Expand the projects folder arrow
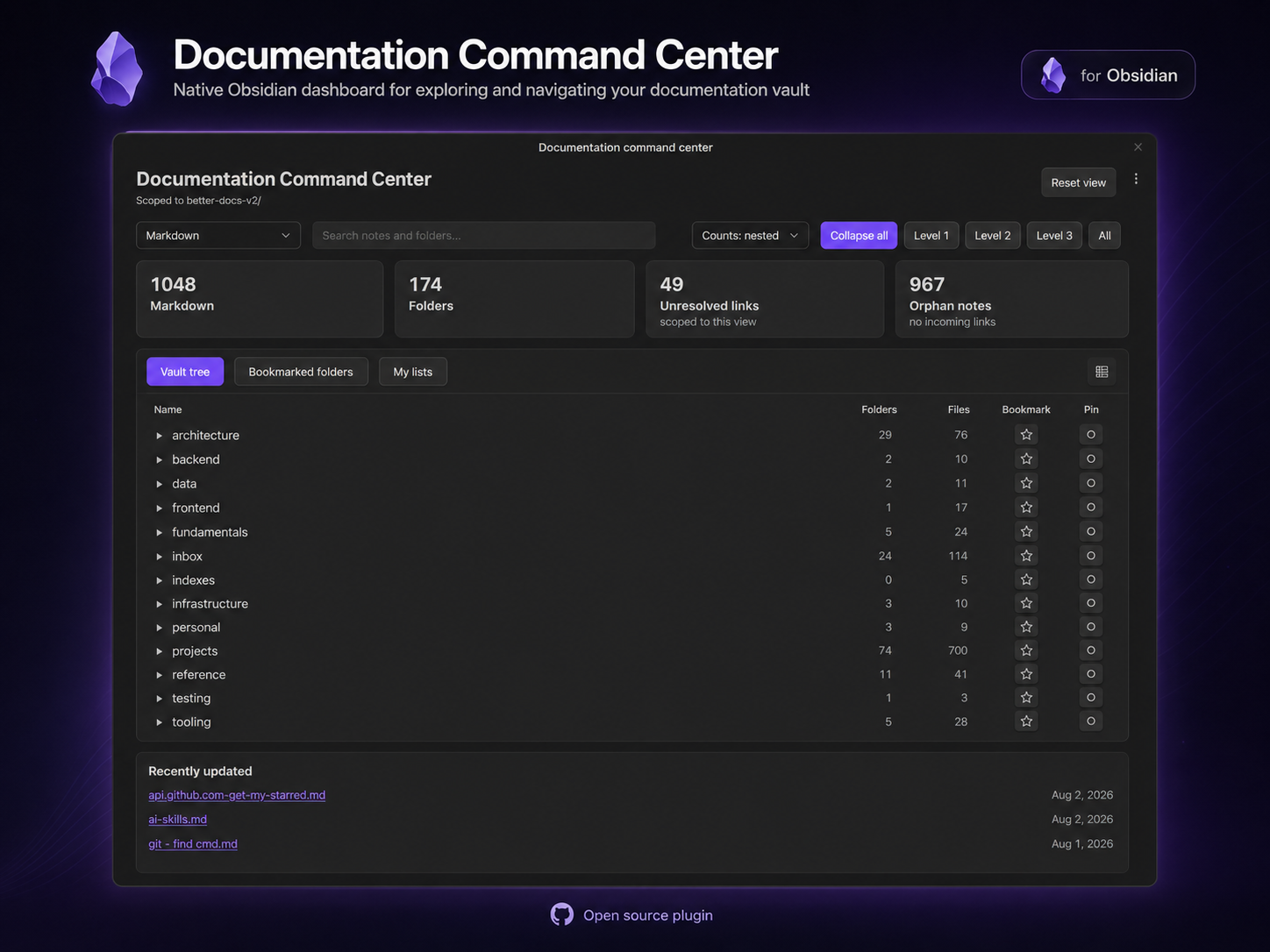1270x952 pixels. (x=159, y=651)
